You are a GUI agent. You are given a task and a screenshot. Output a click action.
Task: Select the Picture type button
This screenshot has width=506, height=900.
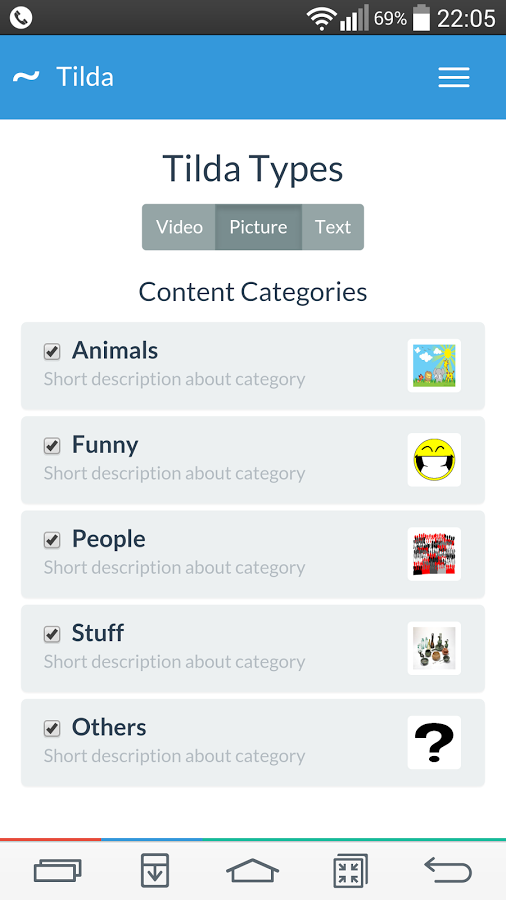258,227
